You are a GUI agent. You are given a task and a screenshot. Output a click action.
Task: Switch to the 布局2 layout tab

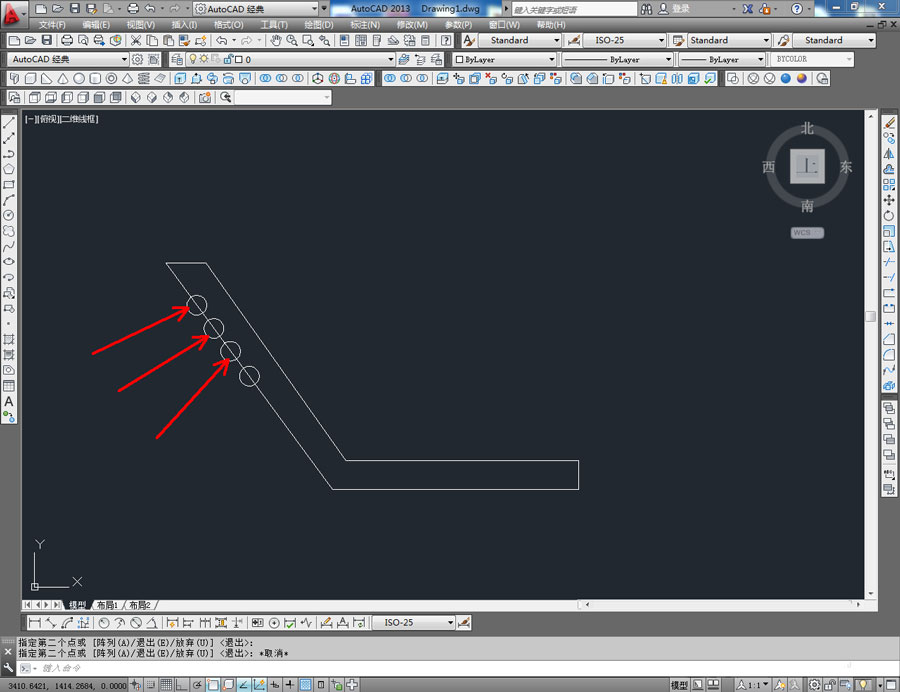pyautogui.click(x=139, y=605)
